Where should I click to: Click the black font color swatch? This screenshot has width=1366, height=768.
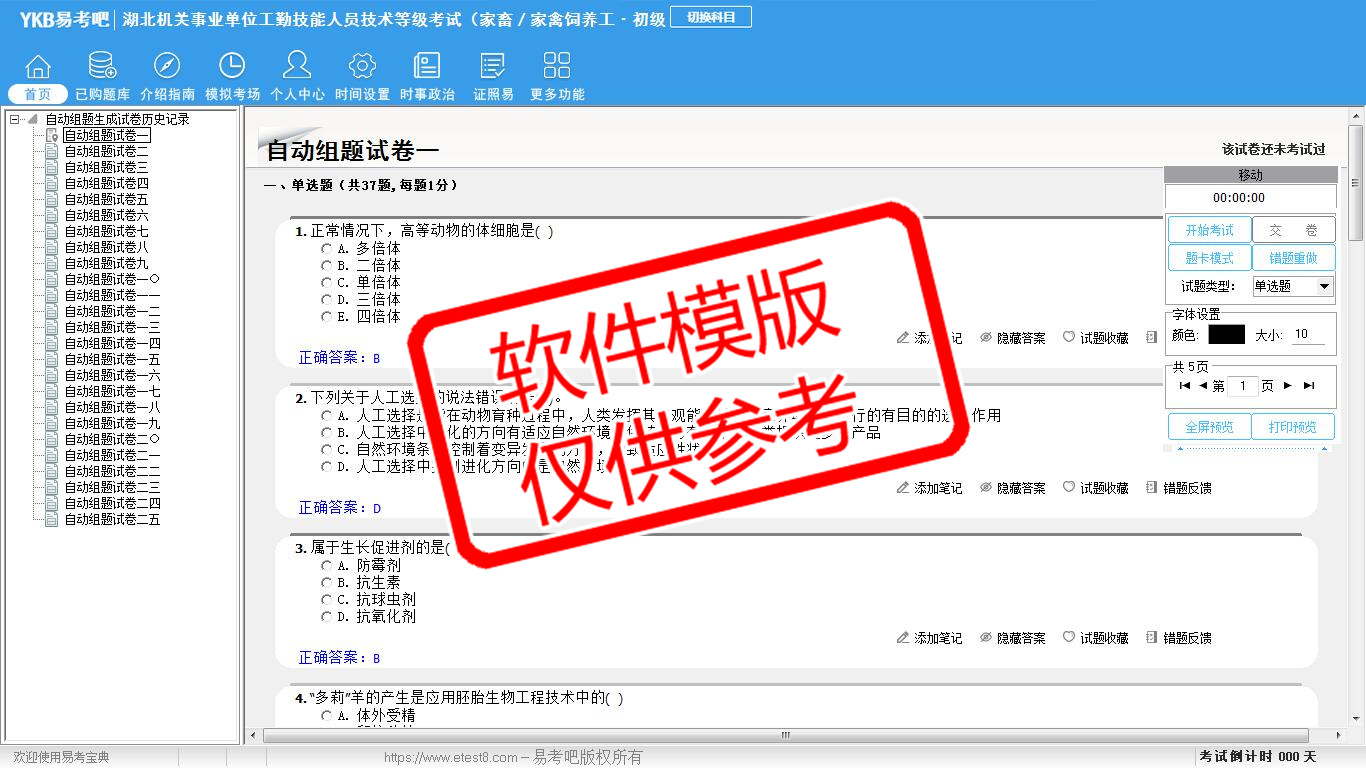point(1226,335)
